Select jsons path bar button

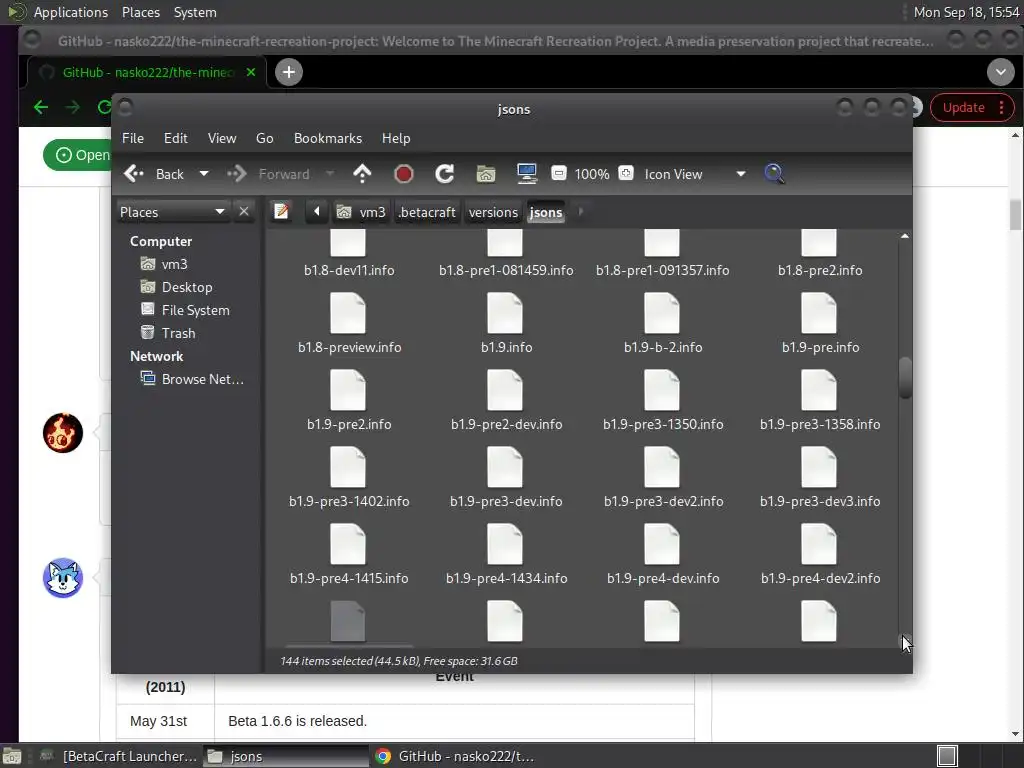546,212
